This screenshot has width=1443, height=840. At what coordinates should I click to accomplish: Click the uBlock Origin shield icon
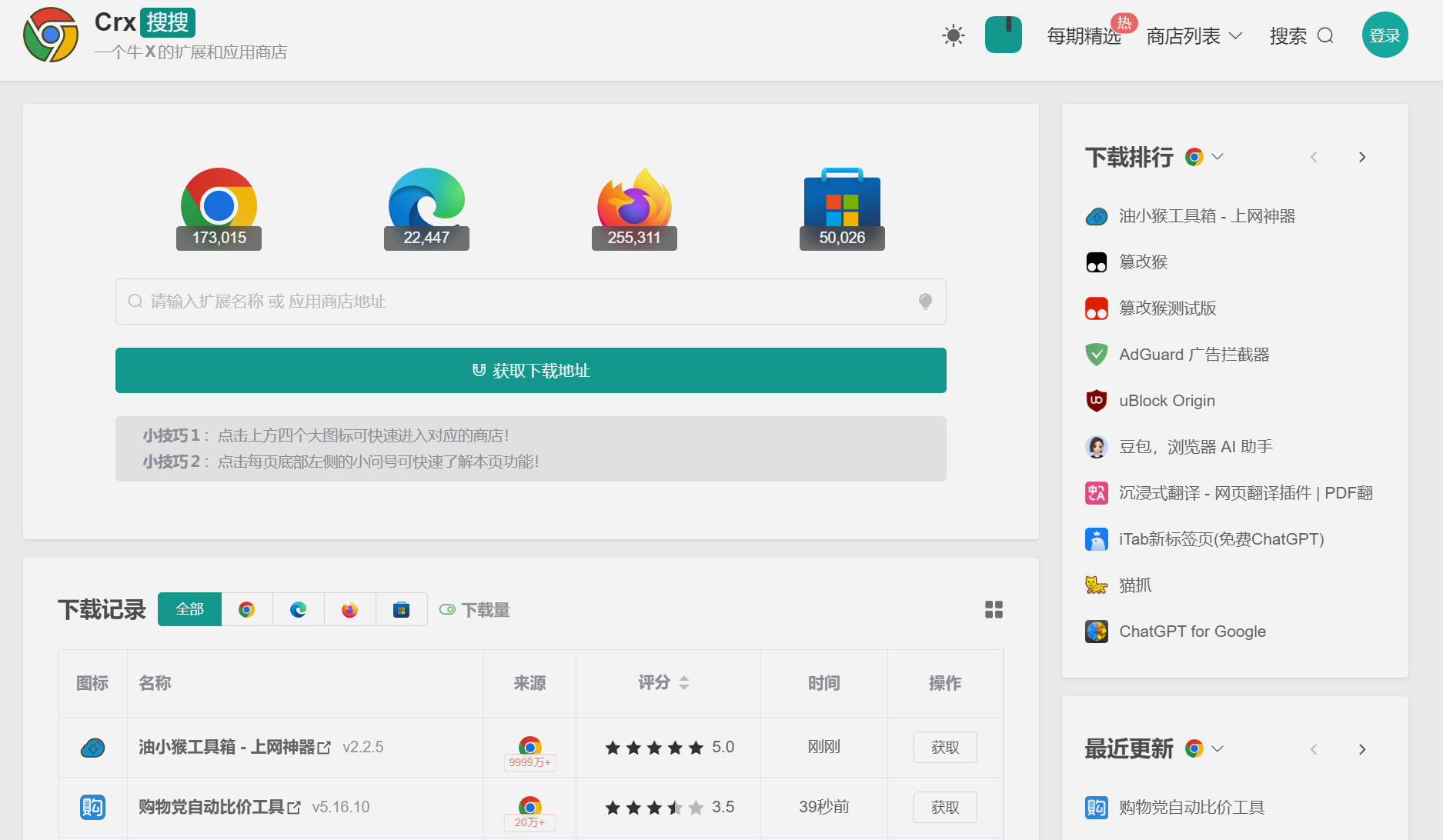[x=1097, y=401]
